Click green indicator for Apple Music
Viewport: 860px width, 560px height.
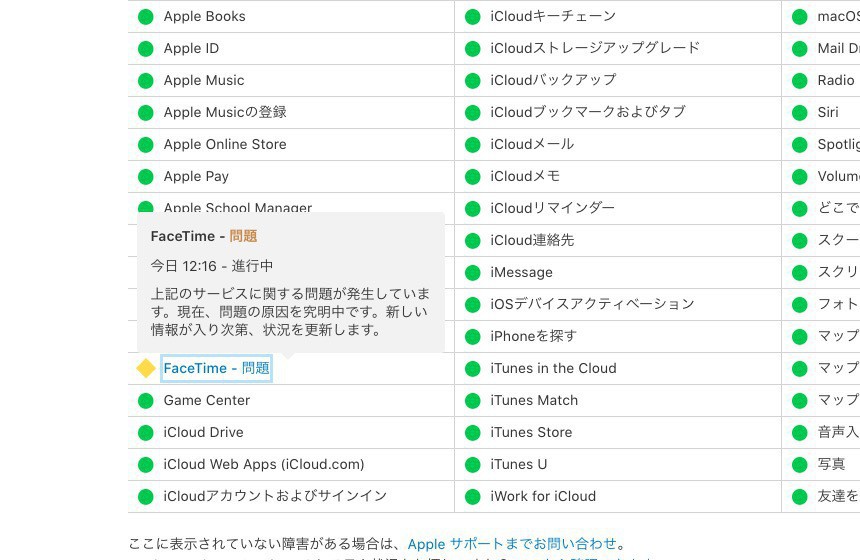point(146,81)
